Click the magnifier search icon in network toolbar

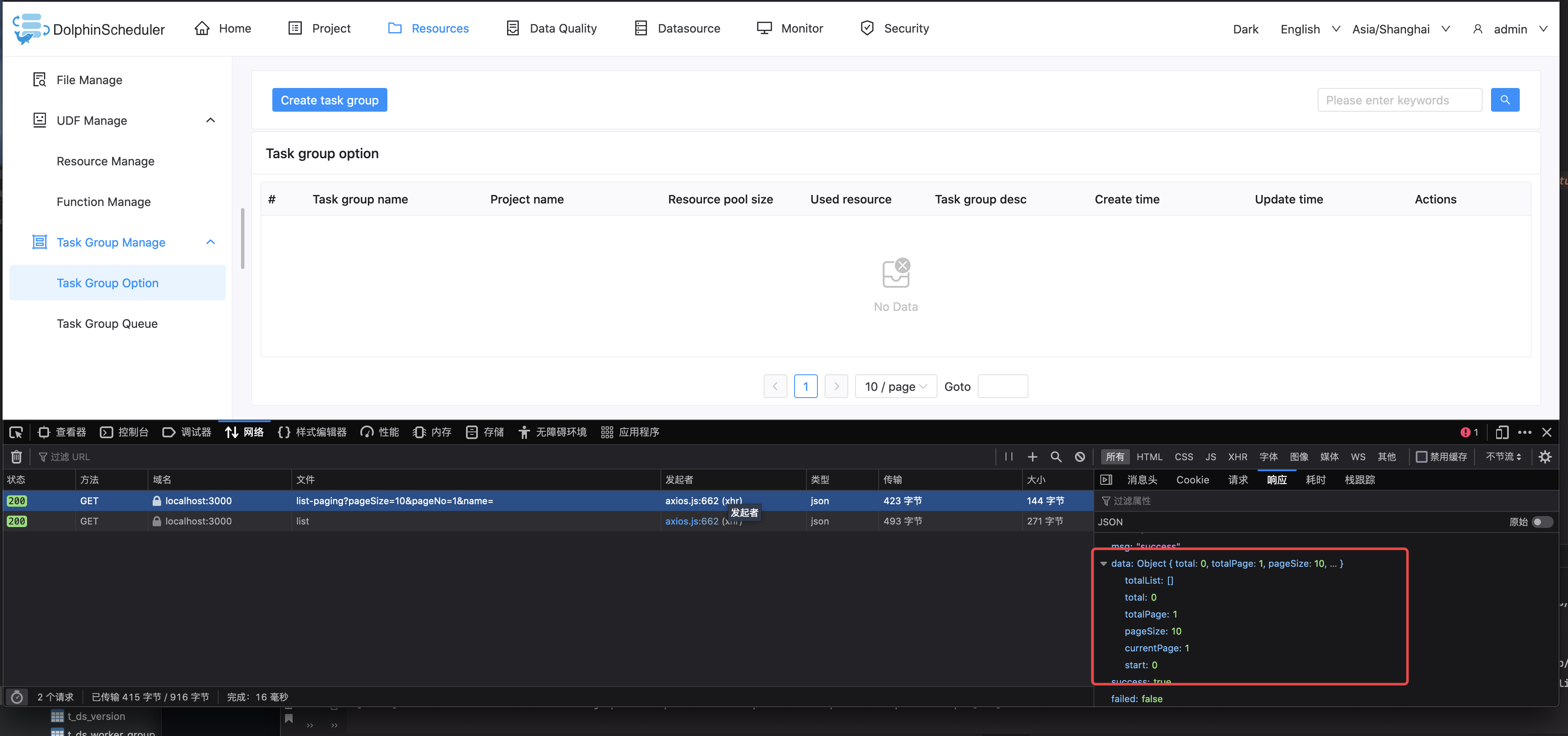pyautogui.click(x=1056, y=456)
